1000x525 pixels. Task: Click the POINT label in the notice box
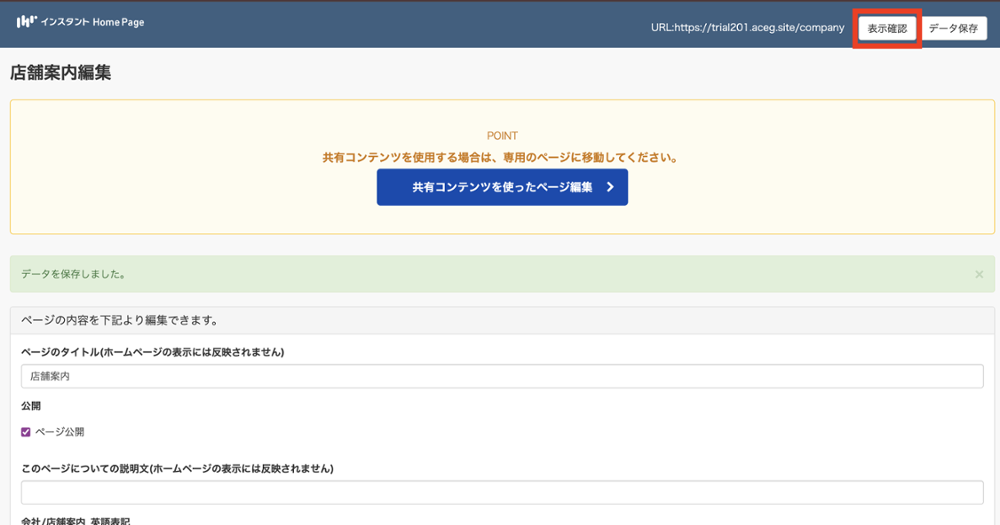tap(502, 136)
